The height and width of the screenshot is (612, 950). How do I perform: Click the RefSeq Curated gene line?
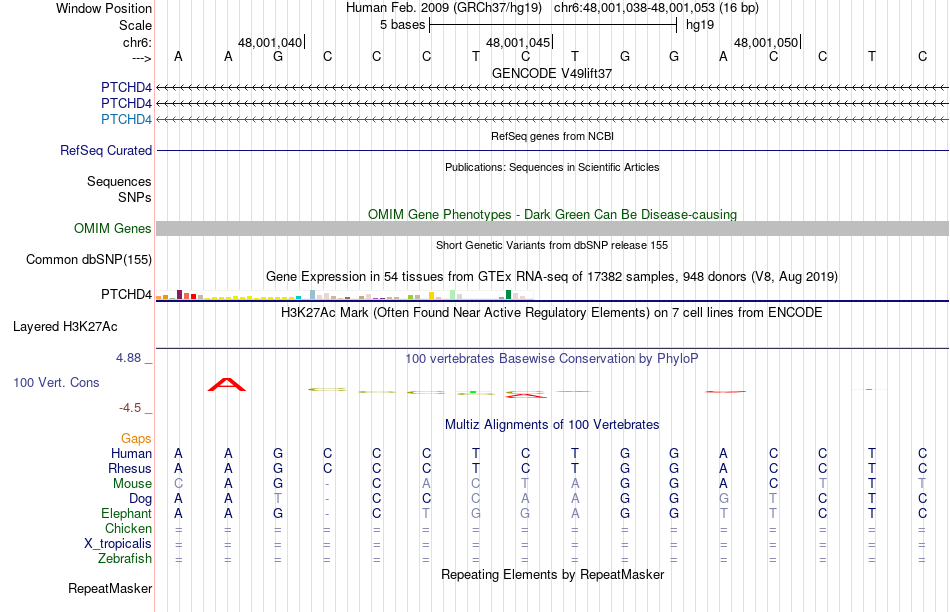[552, 150]
